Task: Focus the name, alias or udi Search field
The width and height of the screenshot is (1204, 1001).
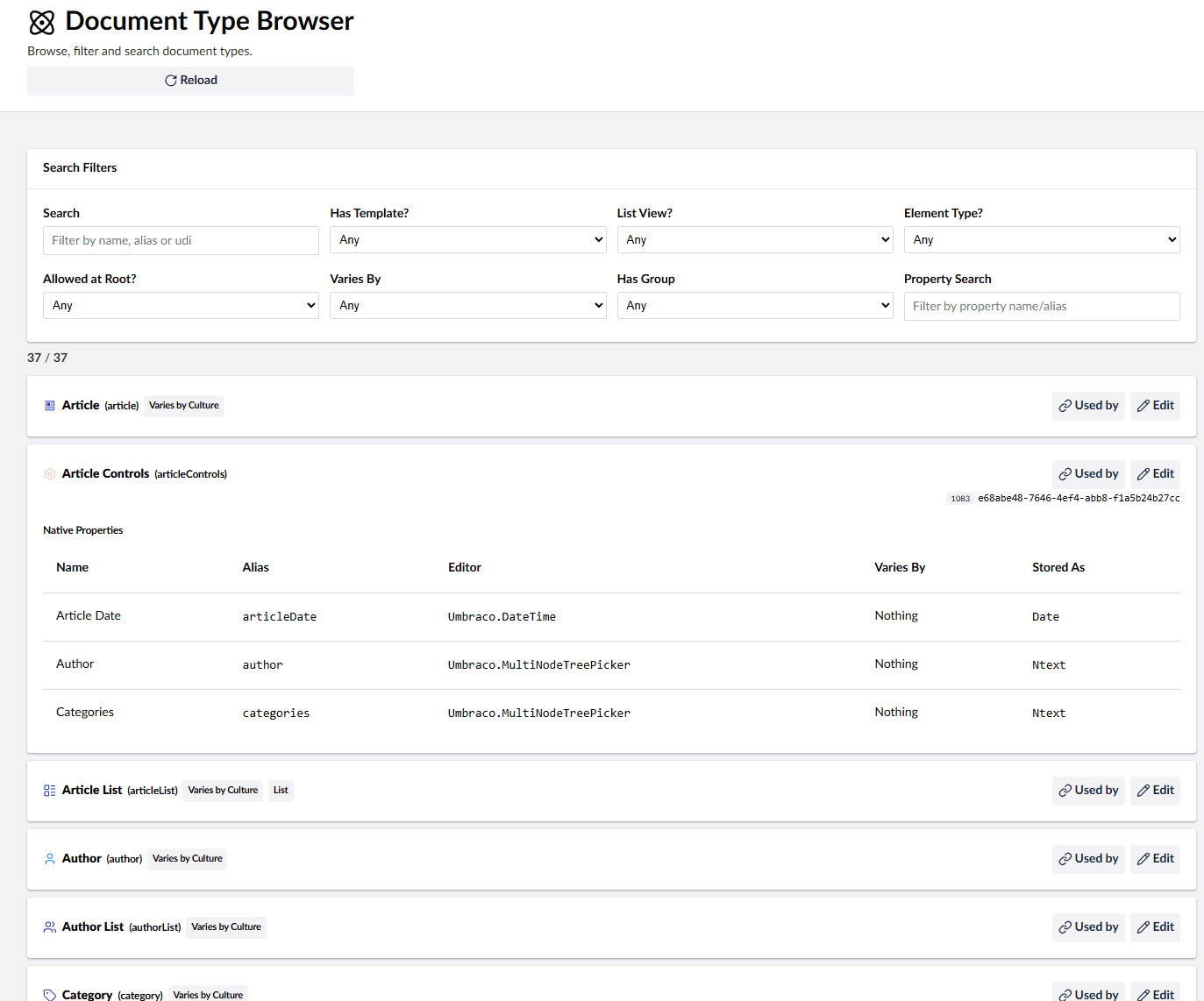Action: click(181, 241)
